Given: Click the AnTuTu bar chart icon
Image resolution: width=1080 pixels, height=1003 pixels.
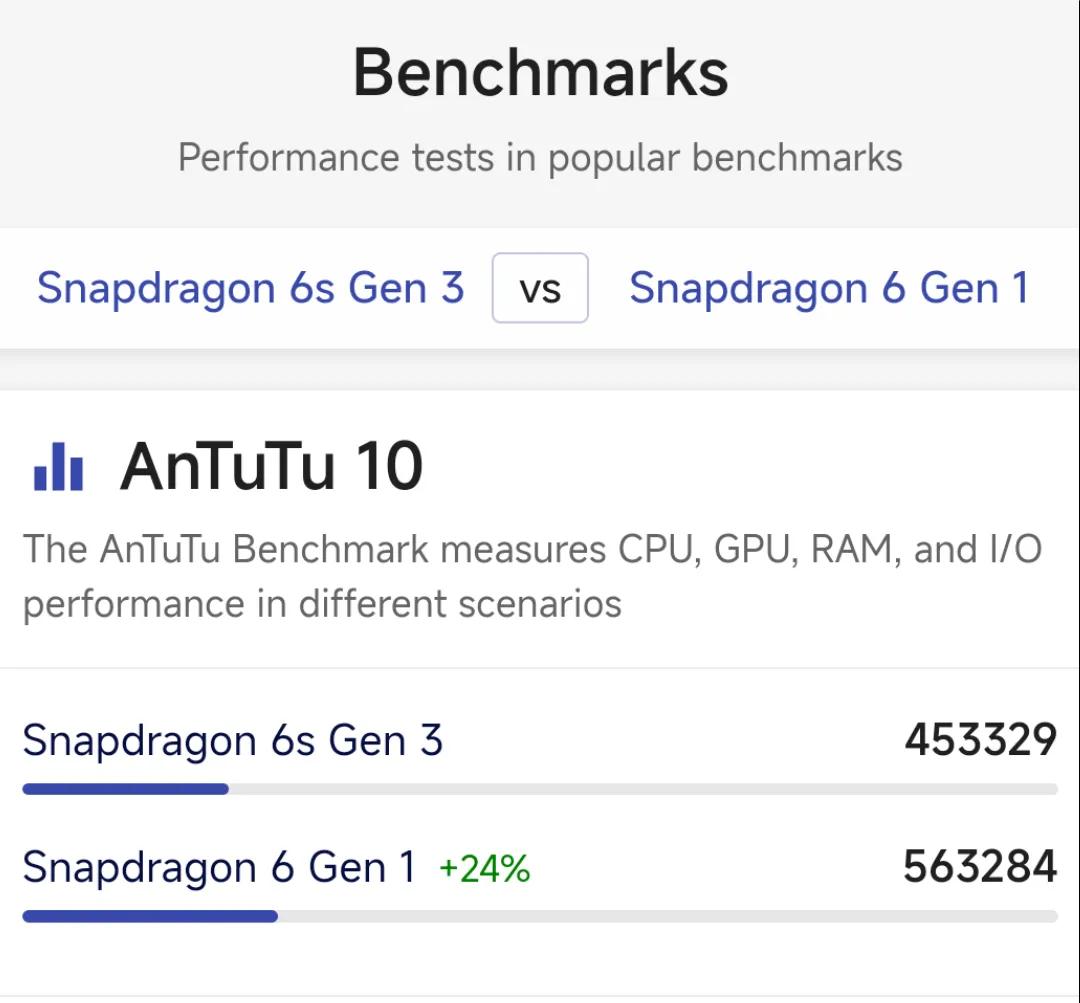Looking at the screenshot, I should point(58,467).
